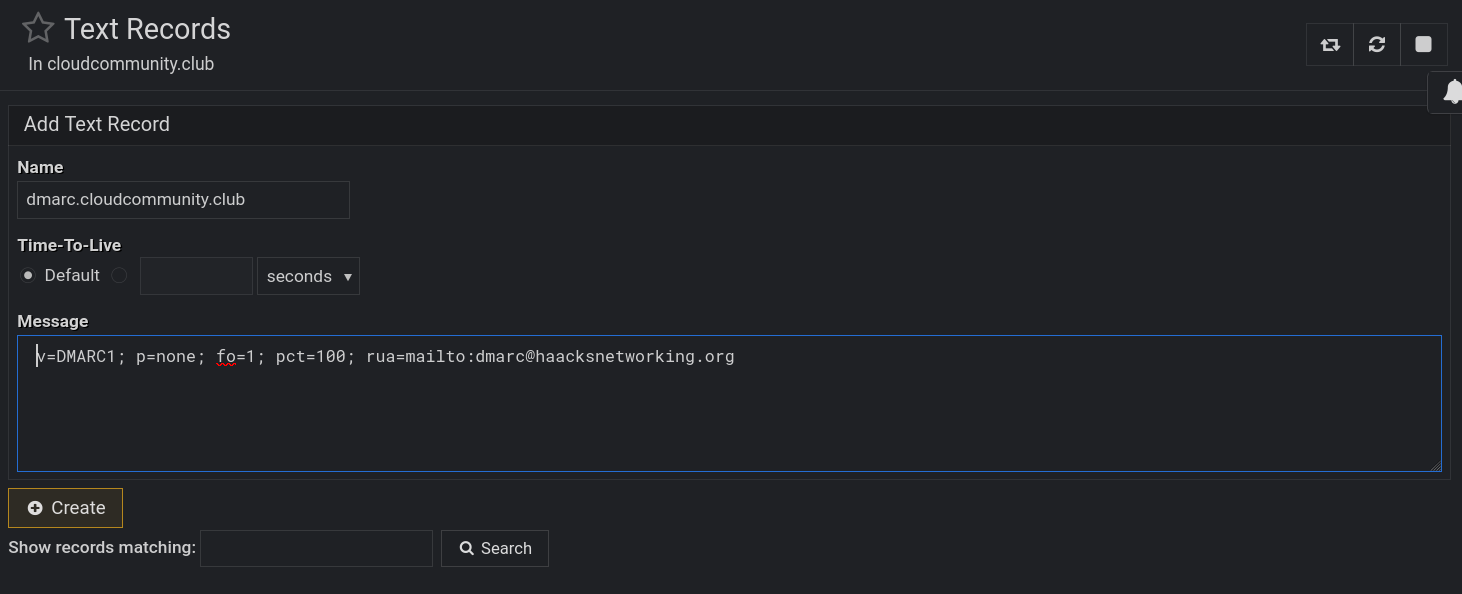Click the Search button
This screenshot has height=594, width=1462.
pos(495,548)
